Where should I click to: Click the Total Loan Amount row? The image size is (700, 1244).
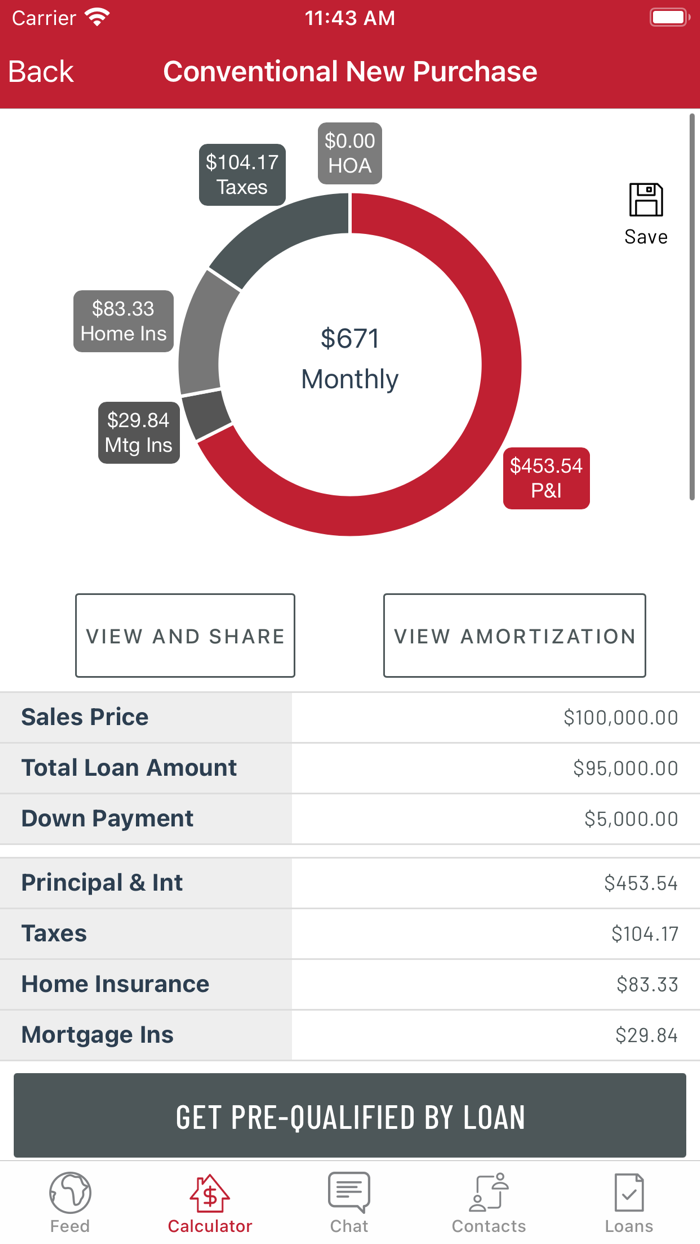[350, 768]
